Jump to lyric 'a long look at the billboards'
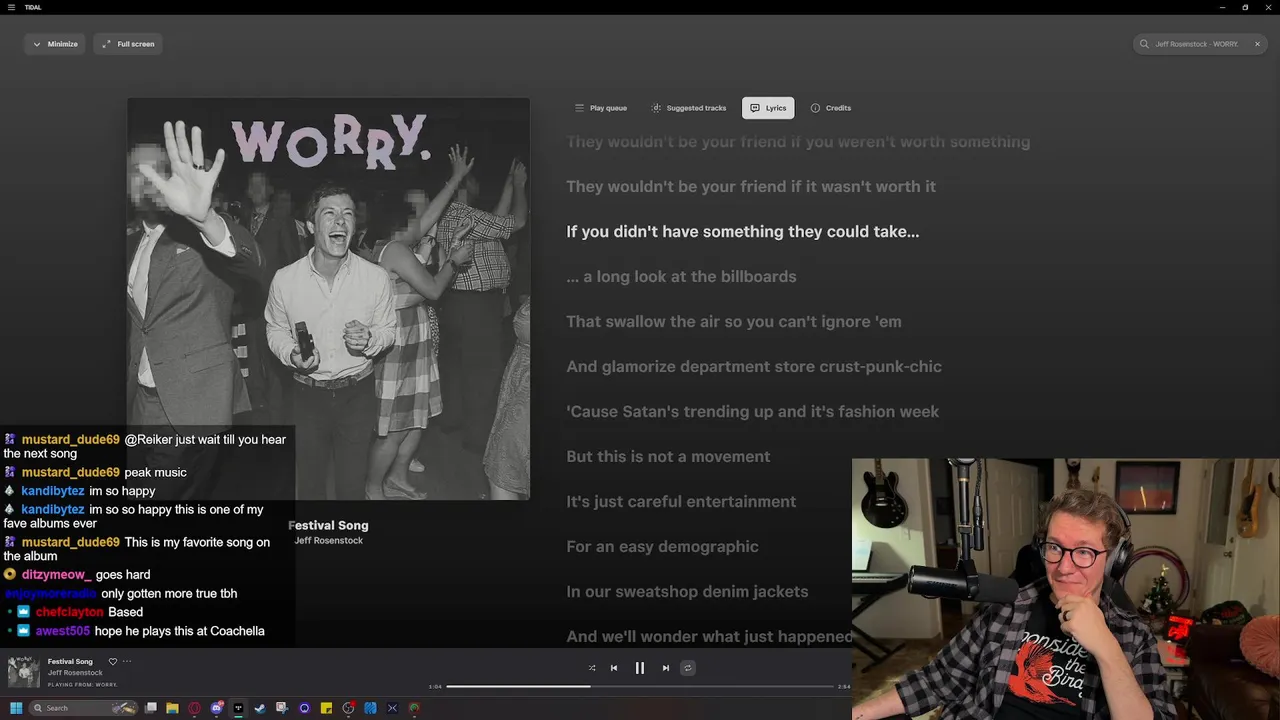Screen dimensions: 1280x720 pos(681,277)
